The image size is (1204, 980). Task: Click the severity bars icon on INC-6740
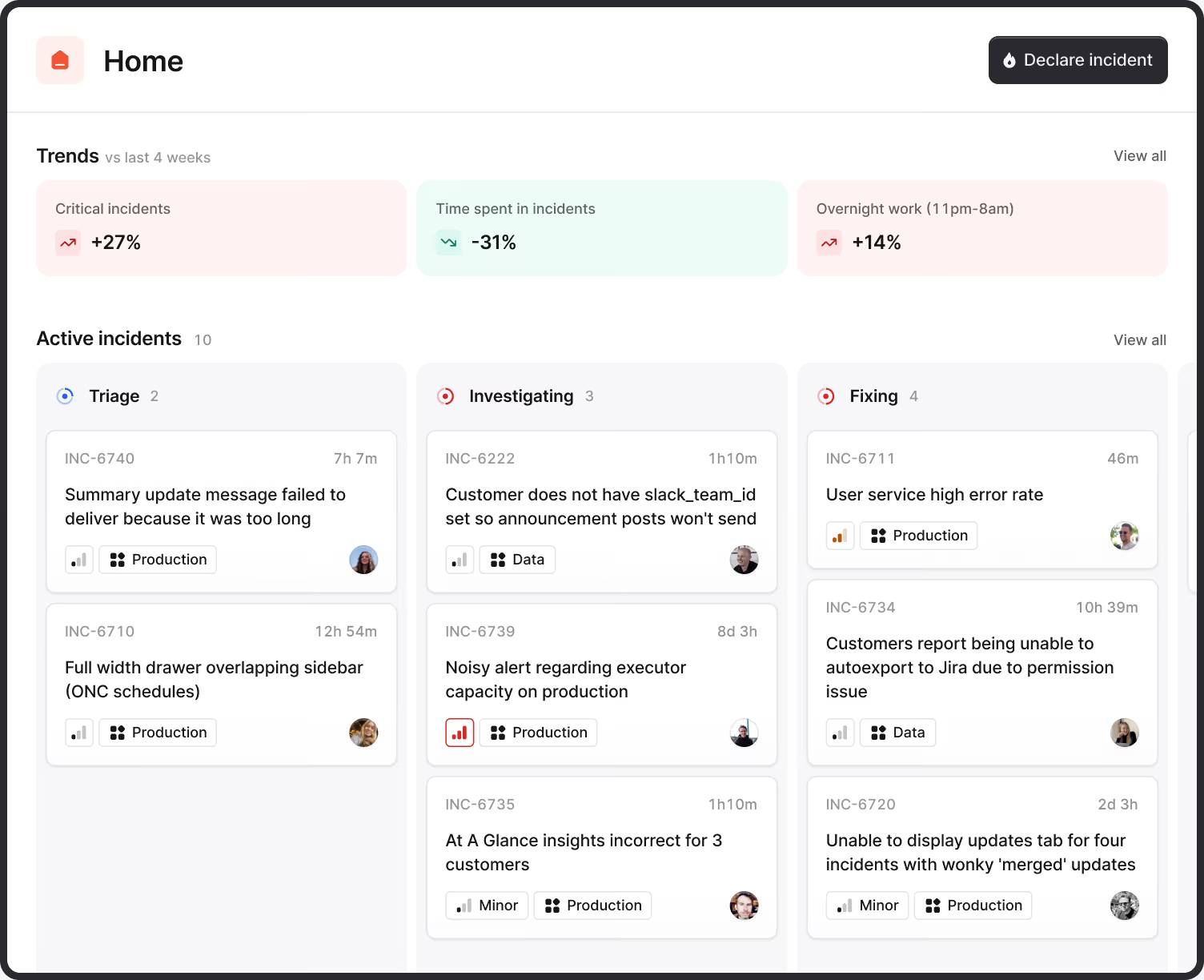[x=79, y=560]
